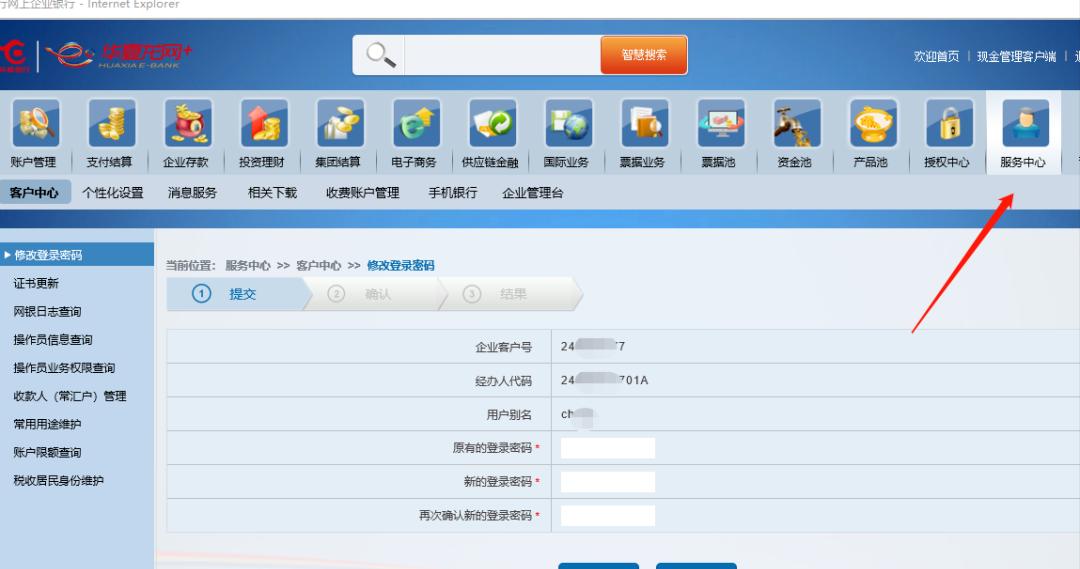Select 账户限额查询 in the sidebar
This screenshot has width=1080, height=569.
48,453
